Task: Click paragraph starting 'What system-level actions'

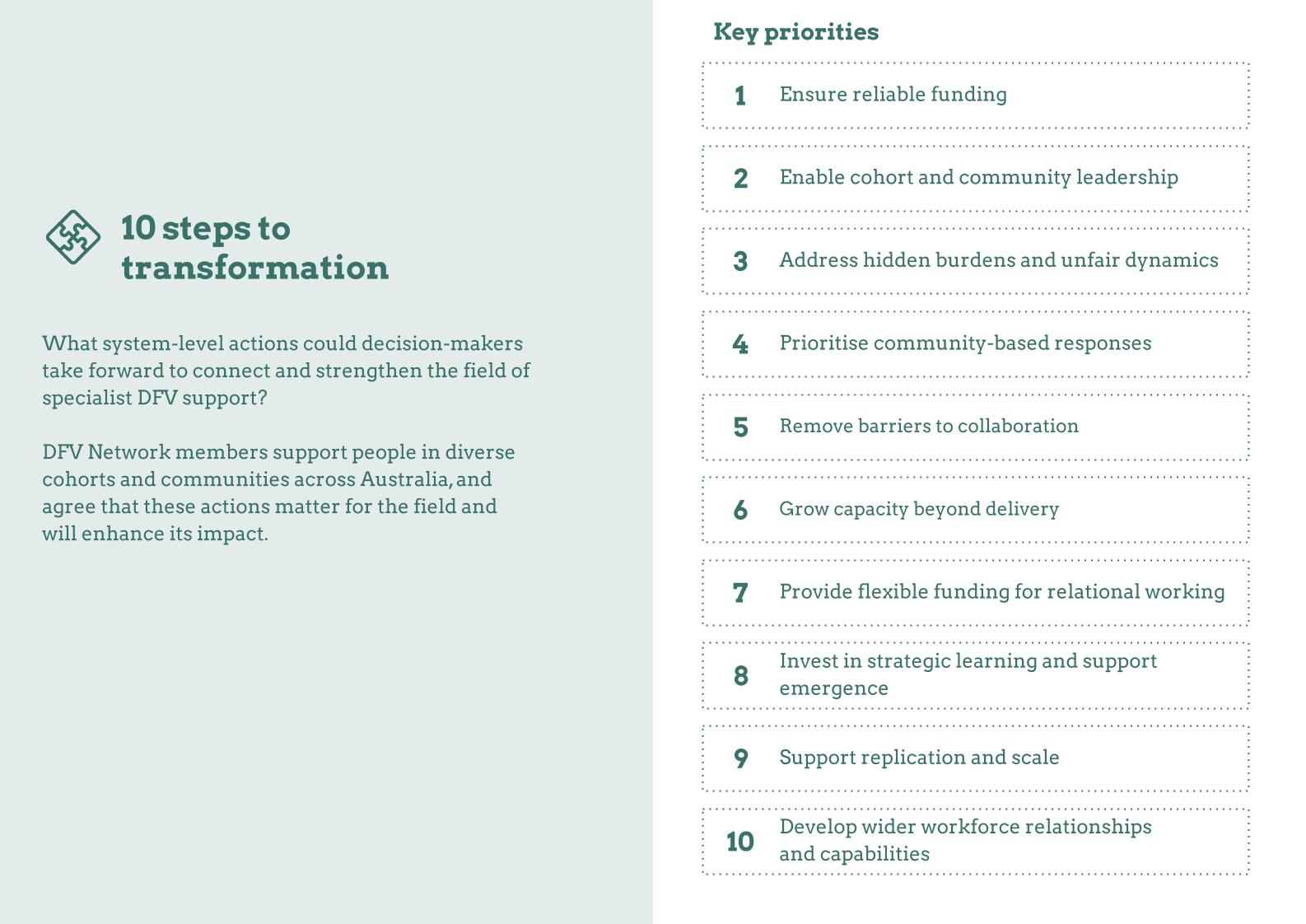Action: click(286, 371)
